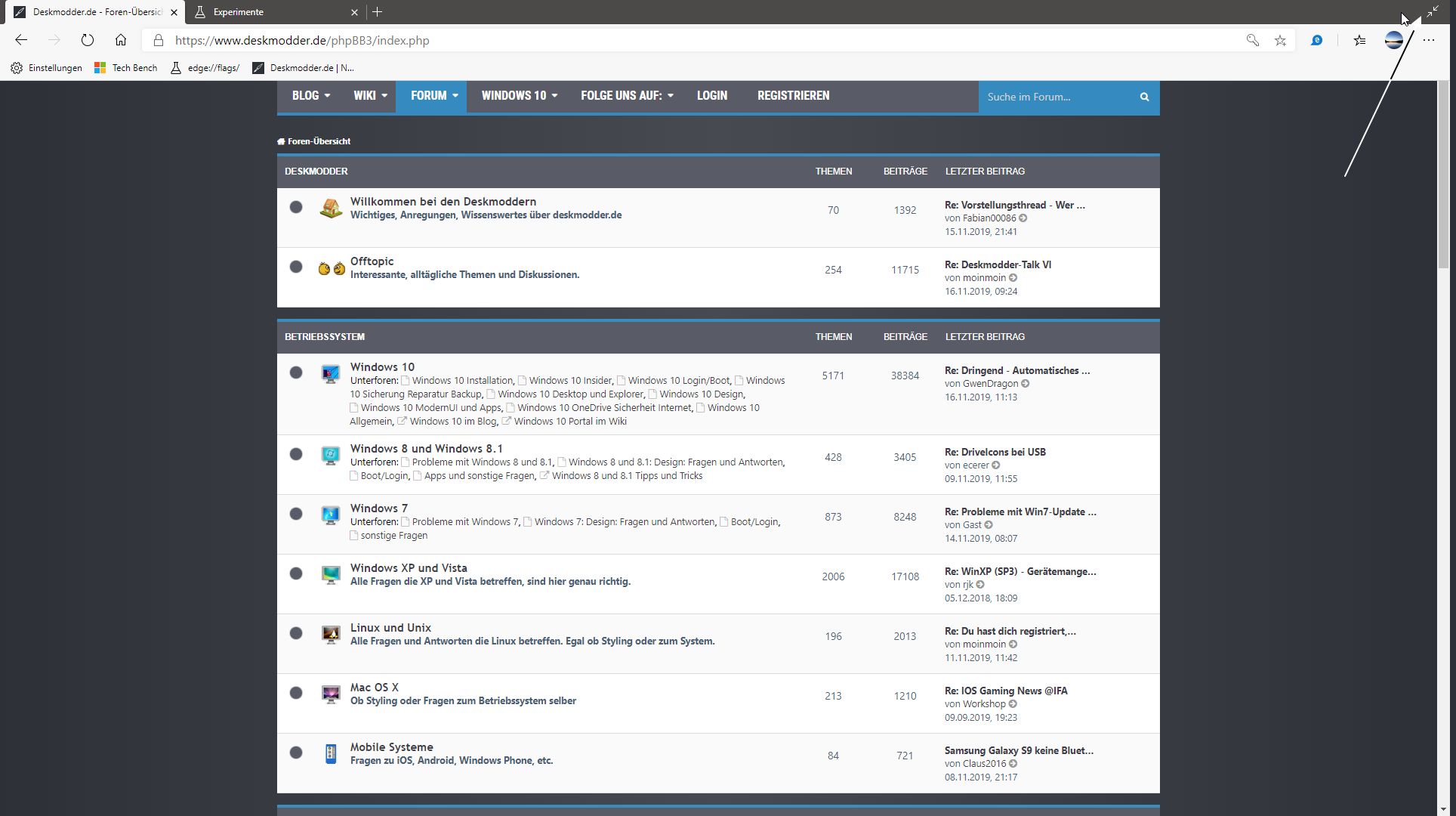Click the browser address bar URL

pyautogui.click(x=302, y=41)
